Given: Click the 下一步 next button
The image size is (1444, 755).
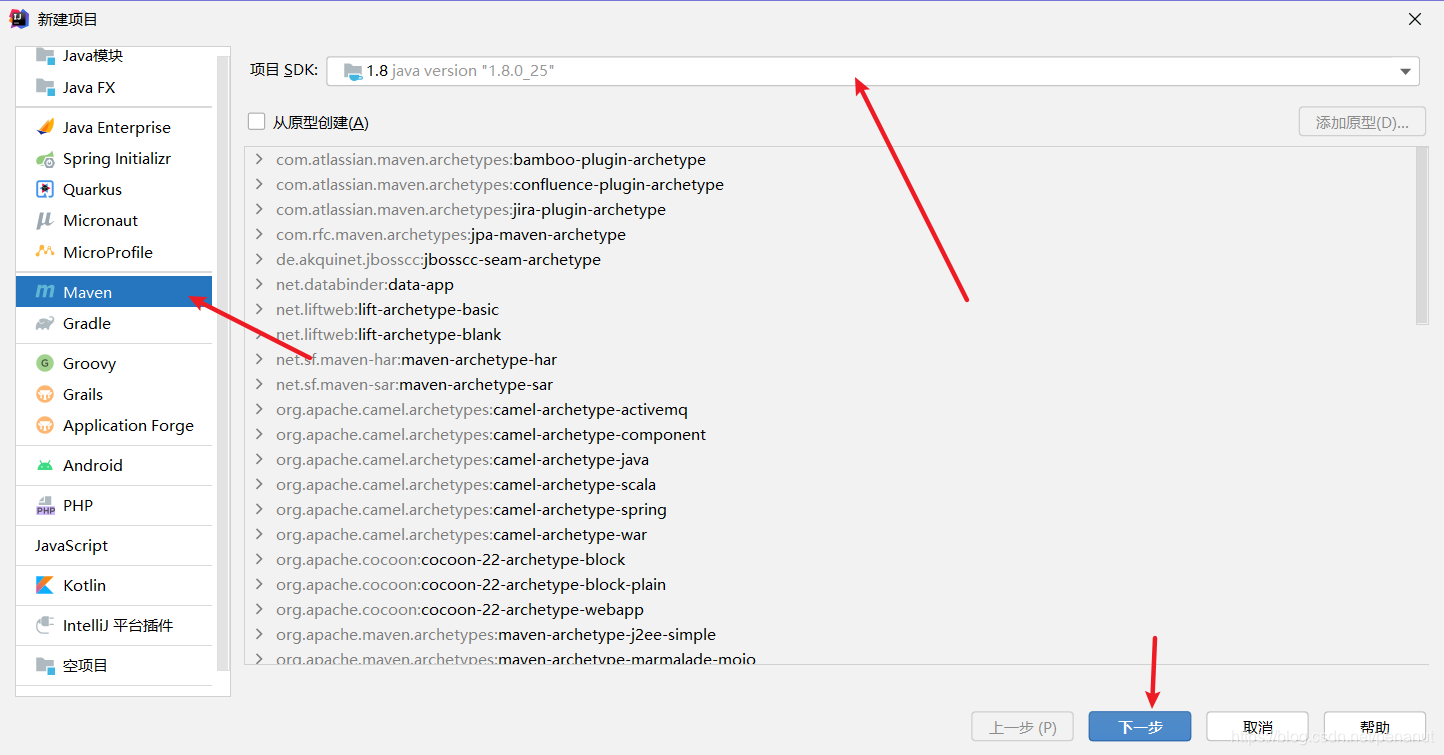Looking at the screenshot, I should [x=1139, y=727].
